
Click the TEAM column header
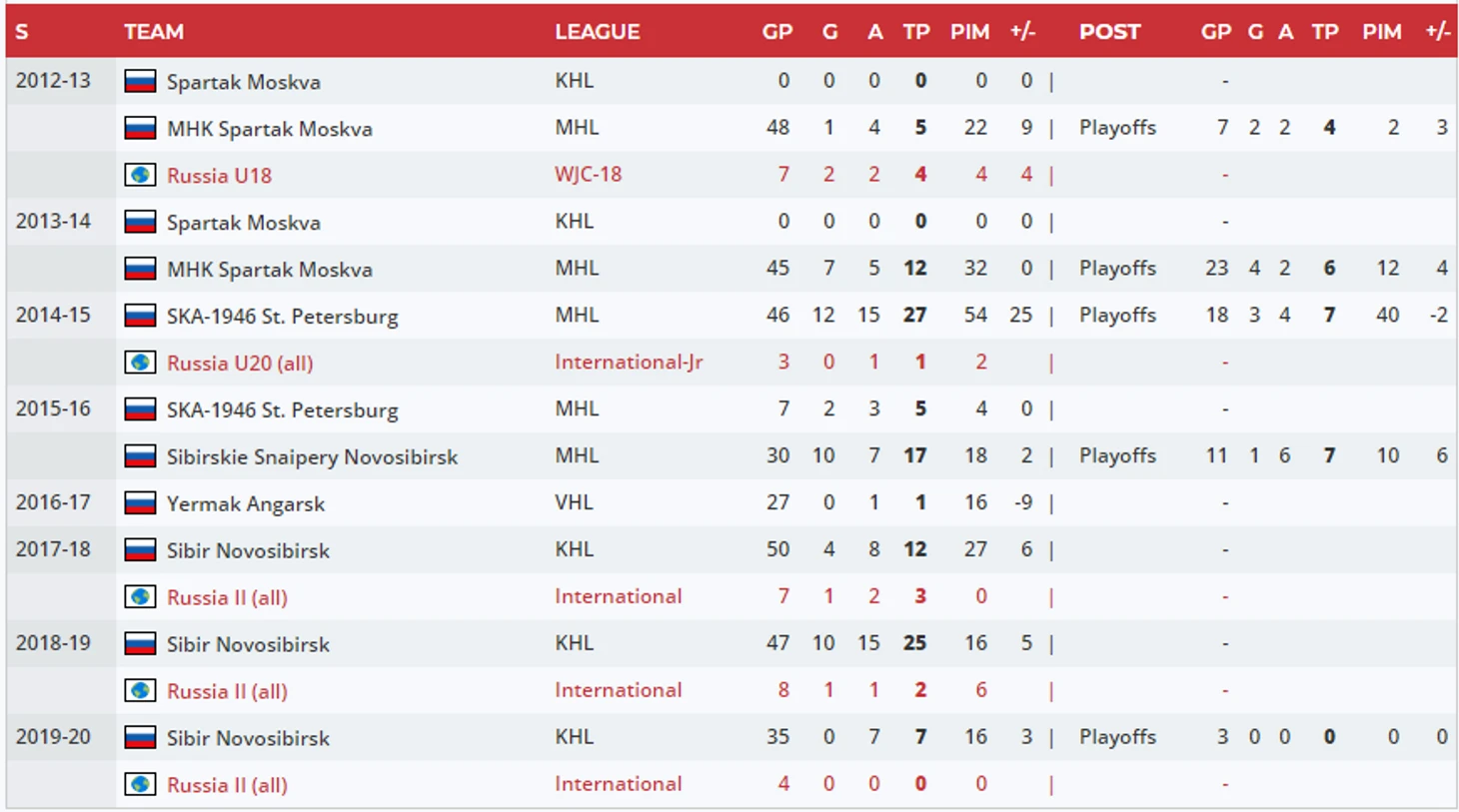[x=154, y=32]
